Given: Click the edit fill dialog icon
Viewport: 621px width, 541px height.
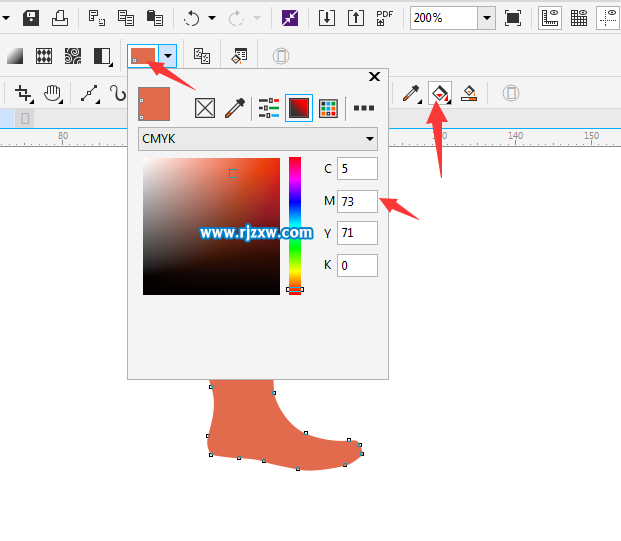Looking at the screenshot, I should [x=240, y=56].
